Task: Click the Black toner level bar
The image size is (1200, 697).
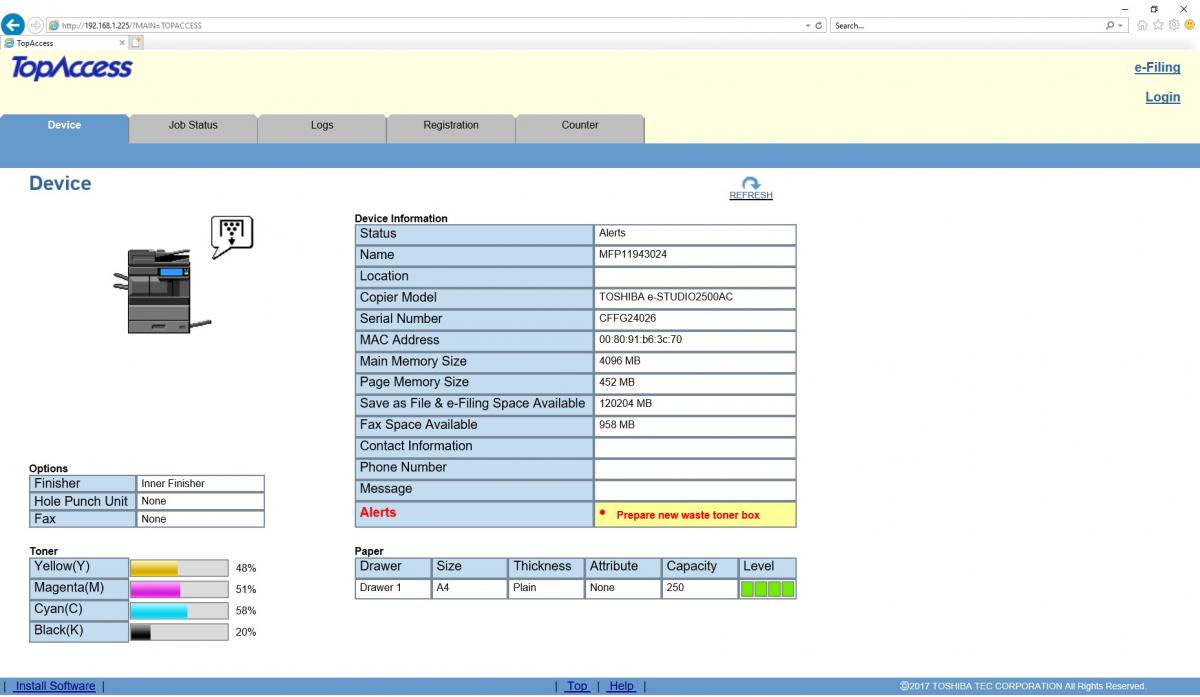Action: coord(179,632)
